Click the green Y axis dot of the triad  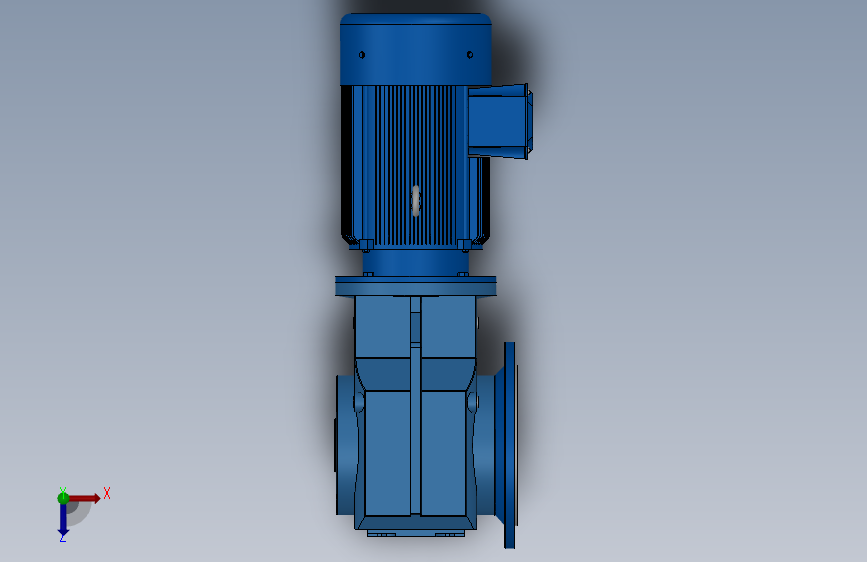click(x=63, y=498)
